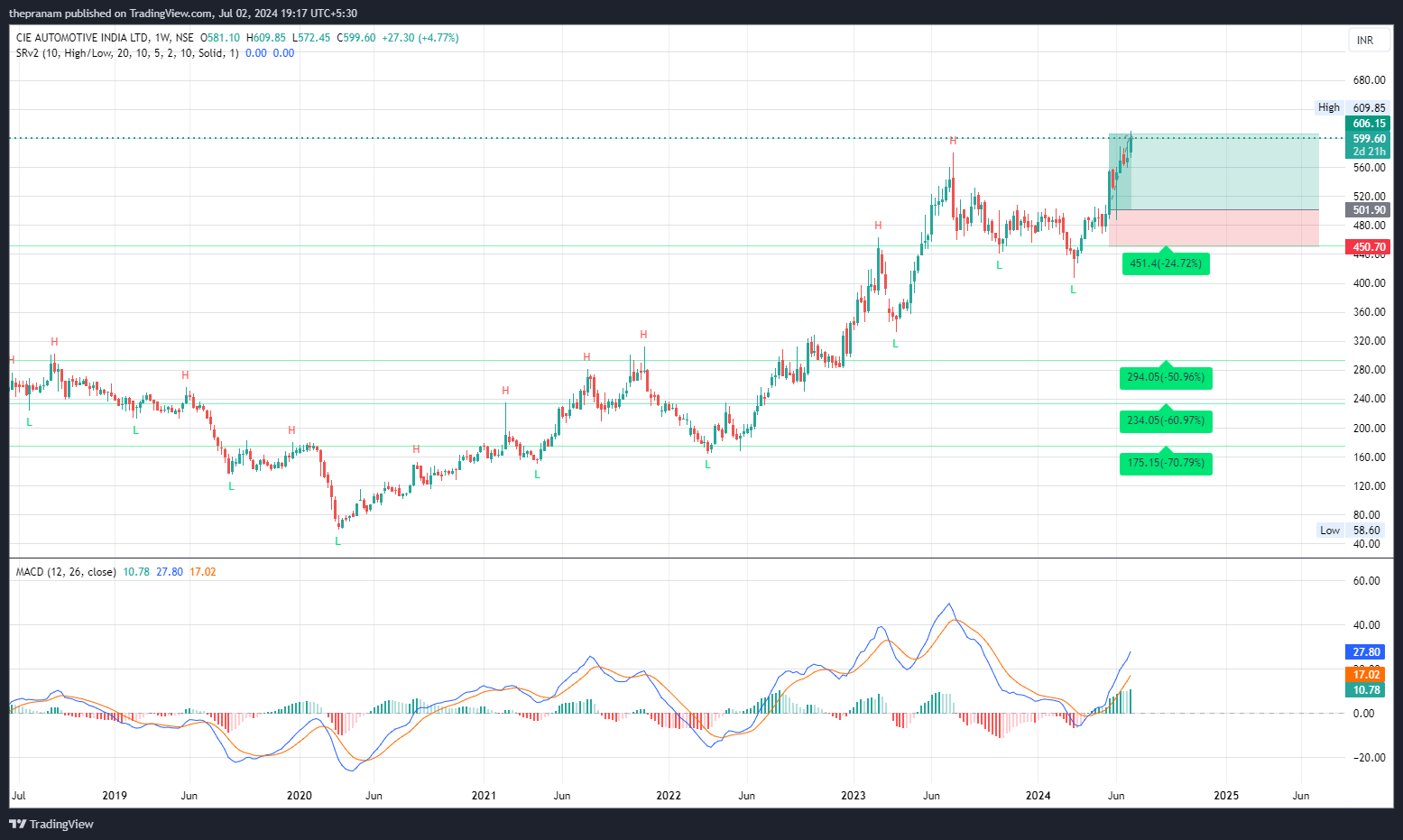Click the MACD histogram 10.78 tag
Screen dimensions: 1403x840
point(1364,690)
